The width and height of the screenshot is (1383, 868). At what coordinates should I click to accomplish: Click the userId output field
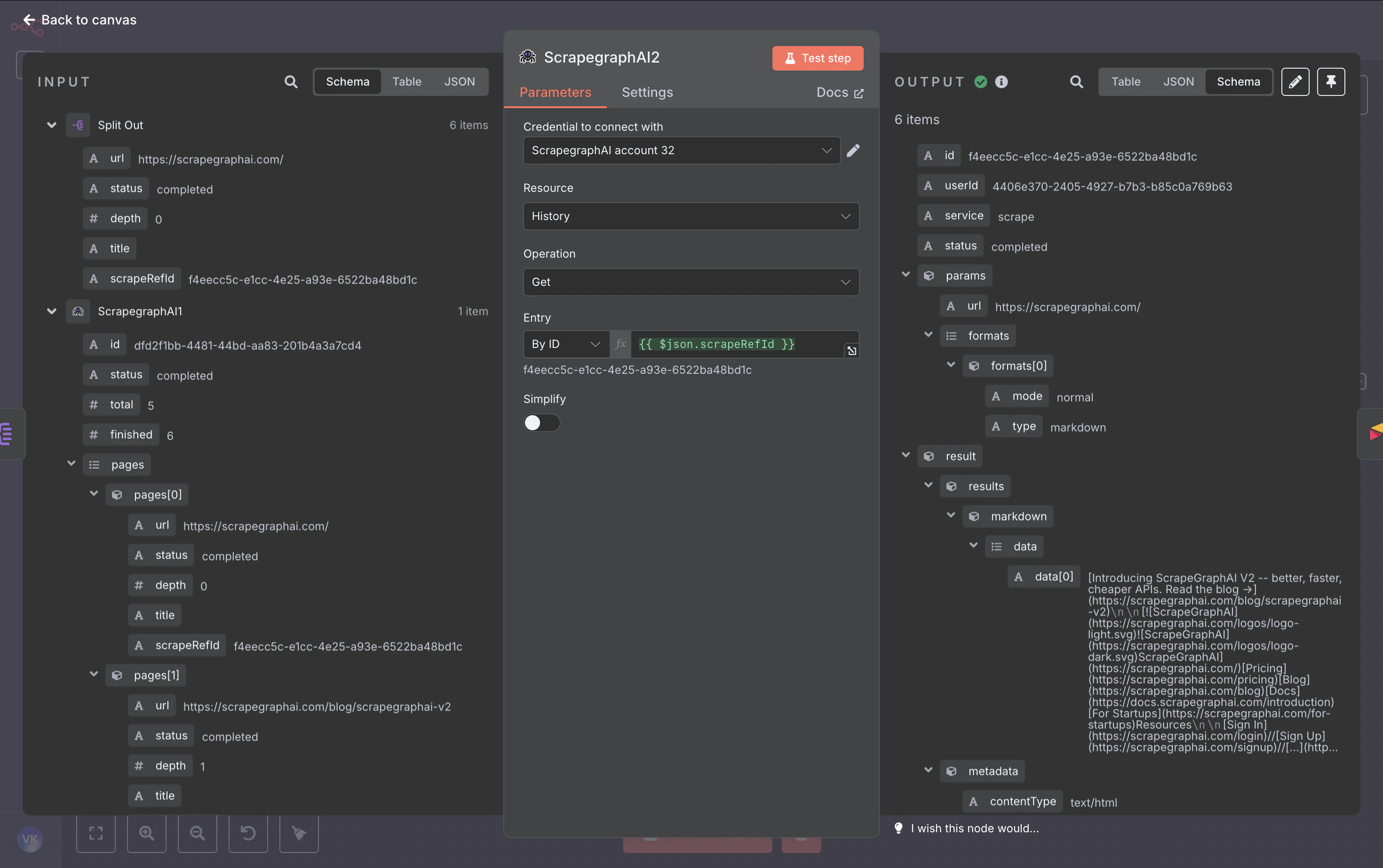(x=952, y=185)
